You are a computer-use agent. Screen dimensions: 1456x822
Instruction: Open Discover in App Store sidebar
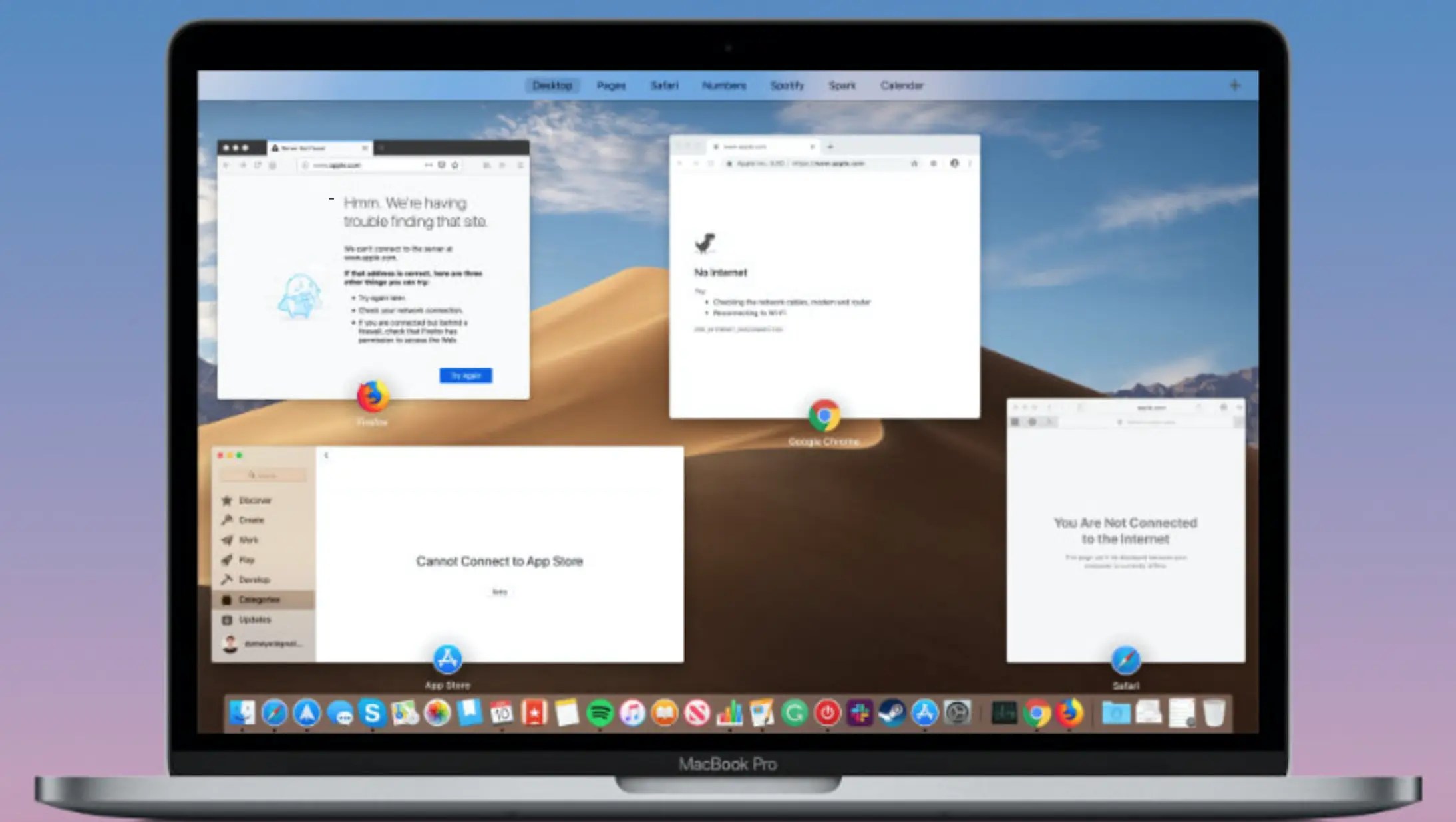[254, 500]
